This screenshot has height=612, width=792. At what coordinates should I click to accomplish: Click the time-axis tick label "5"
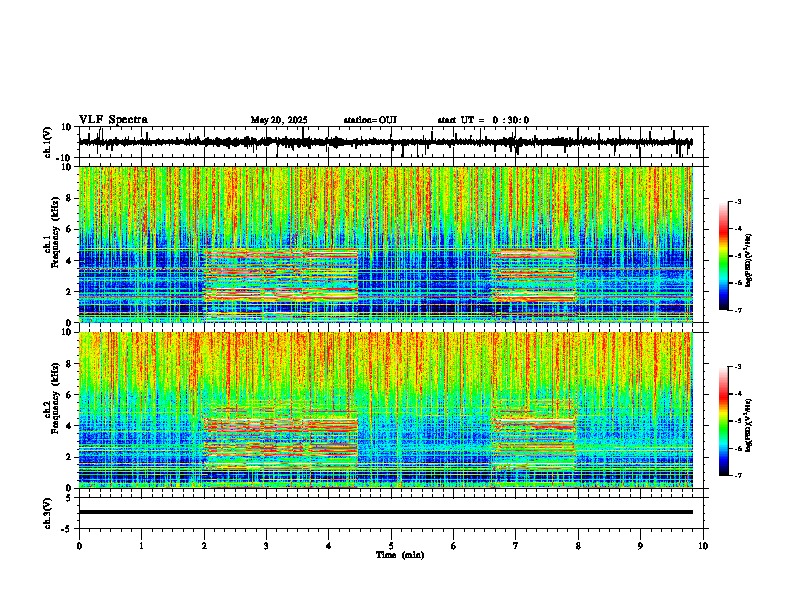391,546
